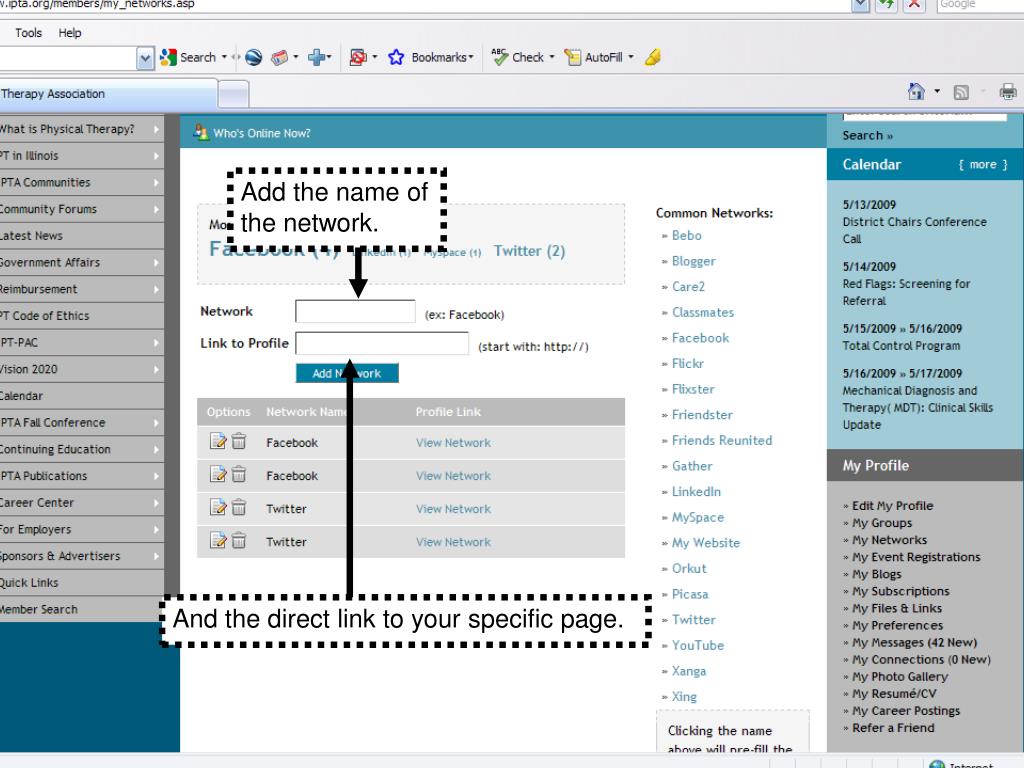Click the browser Google search box

point(980,4)
